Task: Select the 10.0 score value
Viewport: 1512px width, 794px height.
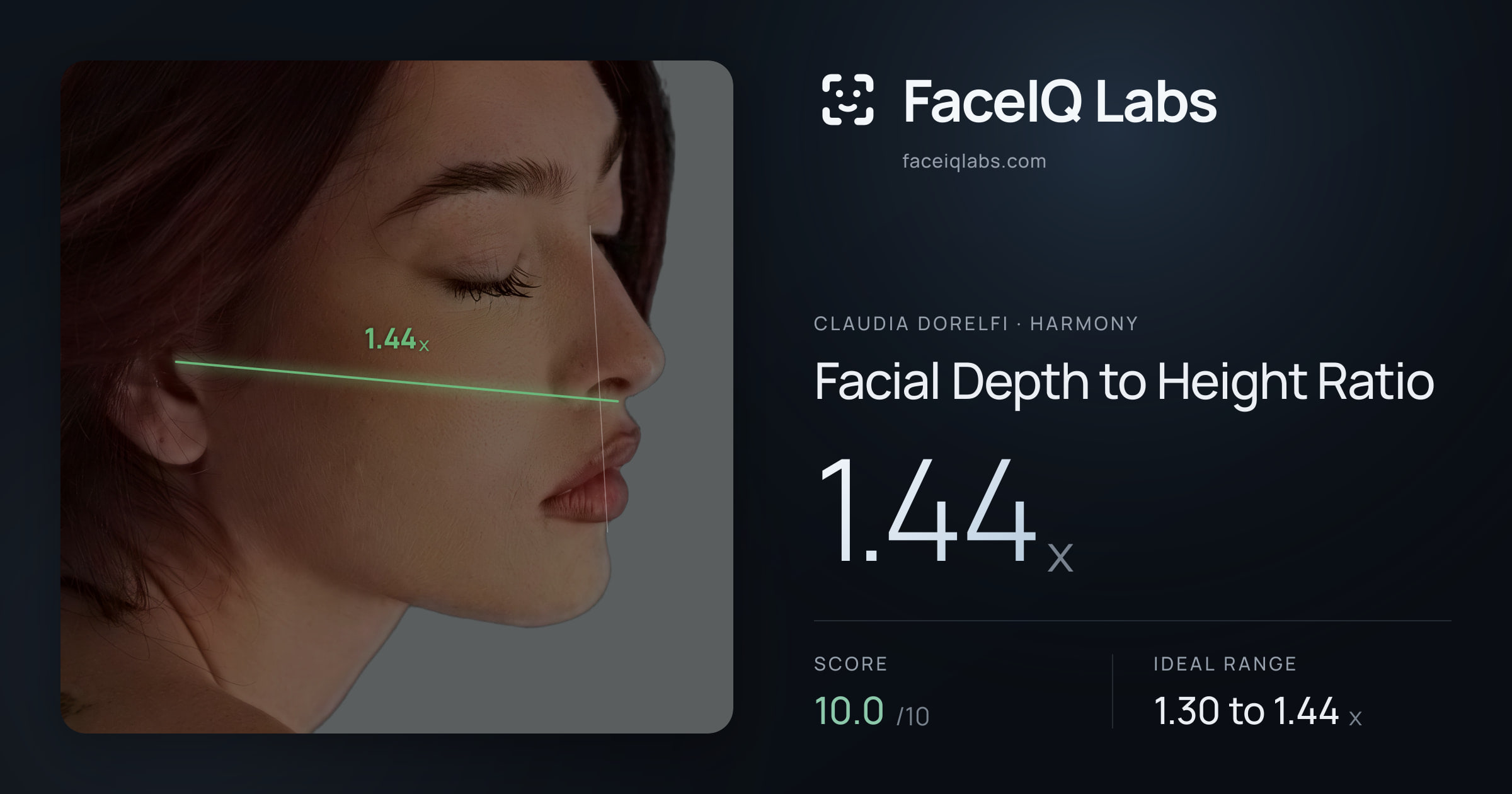Action: click(x=849, y=711)
